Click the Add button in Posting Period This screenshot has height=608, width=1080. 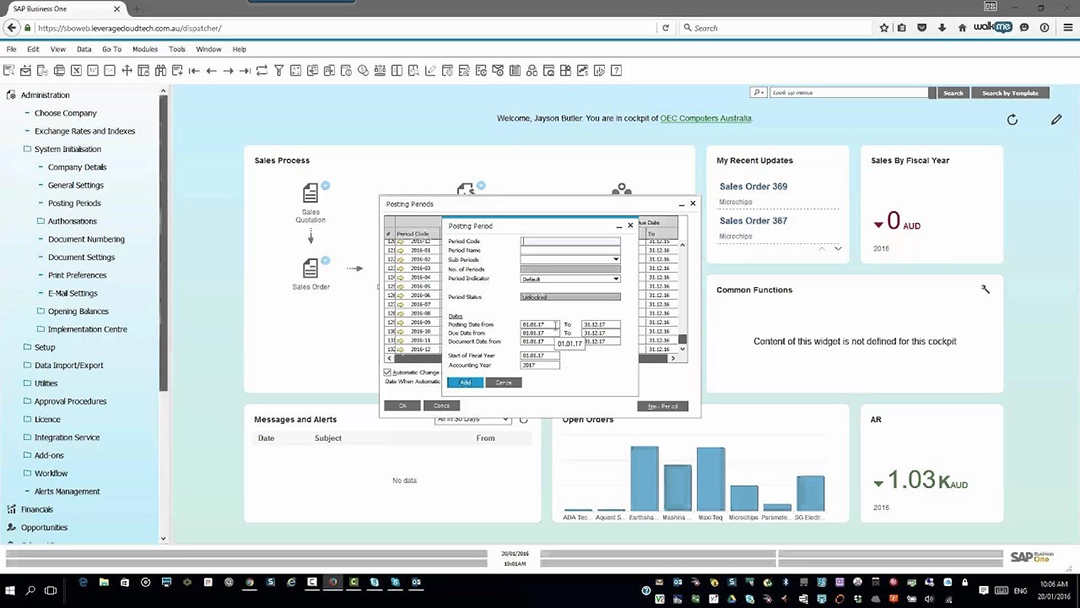(x=465, y=383)
